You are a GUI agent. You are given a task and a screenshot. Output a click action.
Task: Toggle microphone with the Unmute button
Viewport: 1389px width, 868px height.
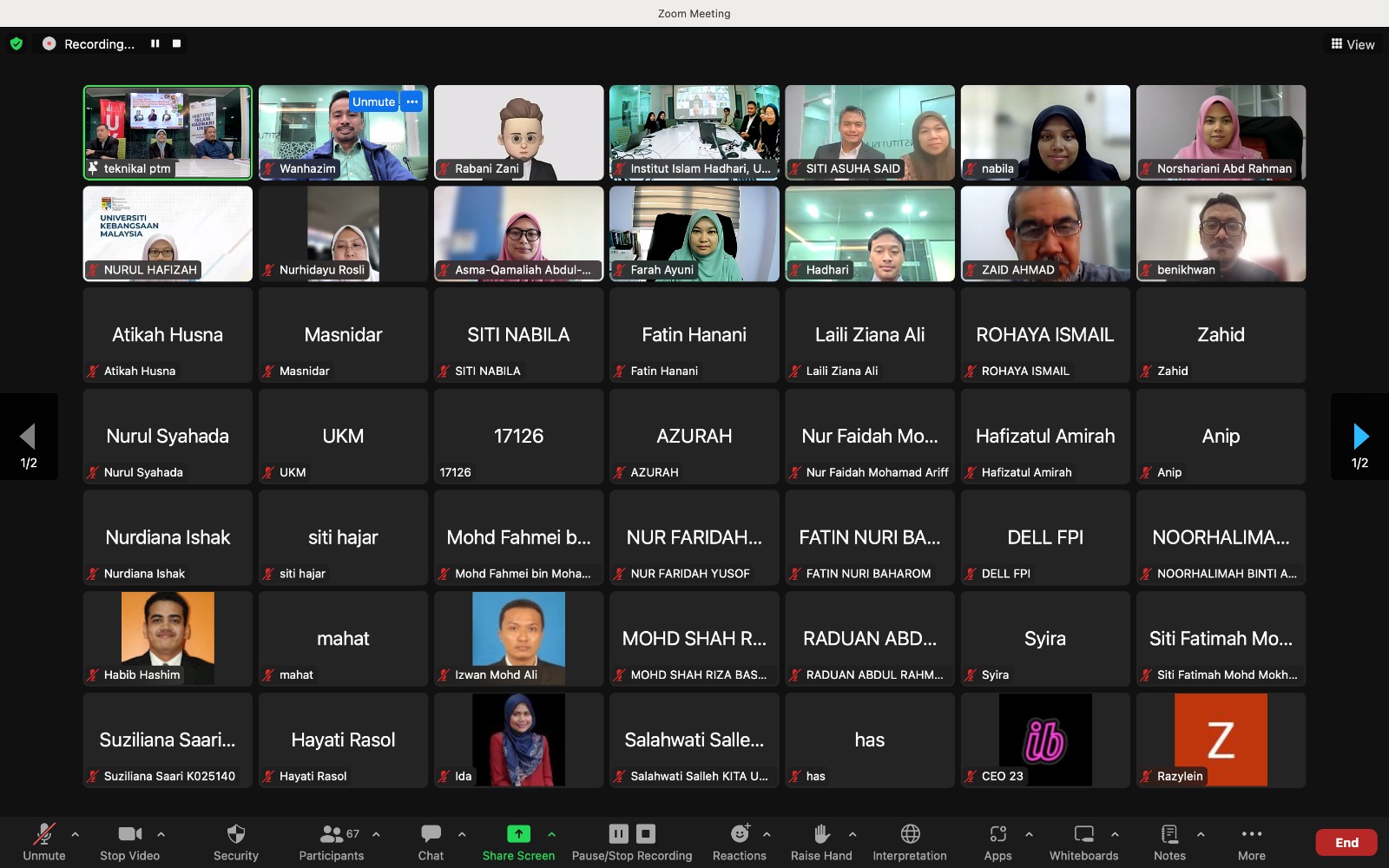(x=43, y=835)
